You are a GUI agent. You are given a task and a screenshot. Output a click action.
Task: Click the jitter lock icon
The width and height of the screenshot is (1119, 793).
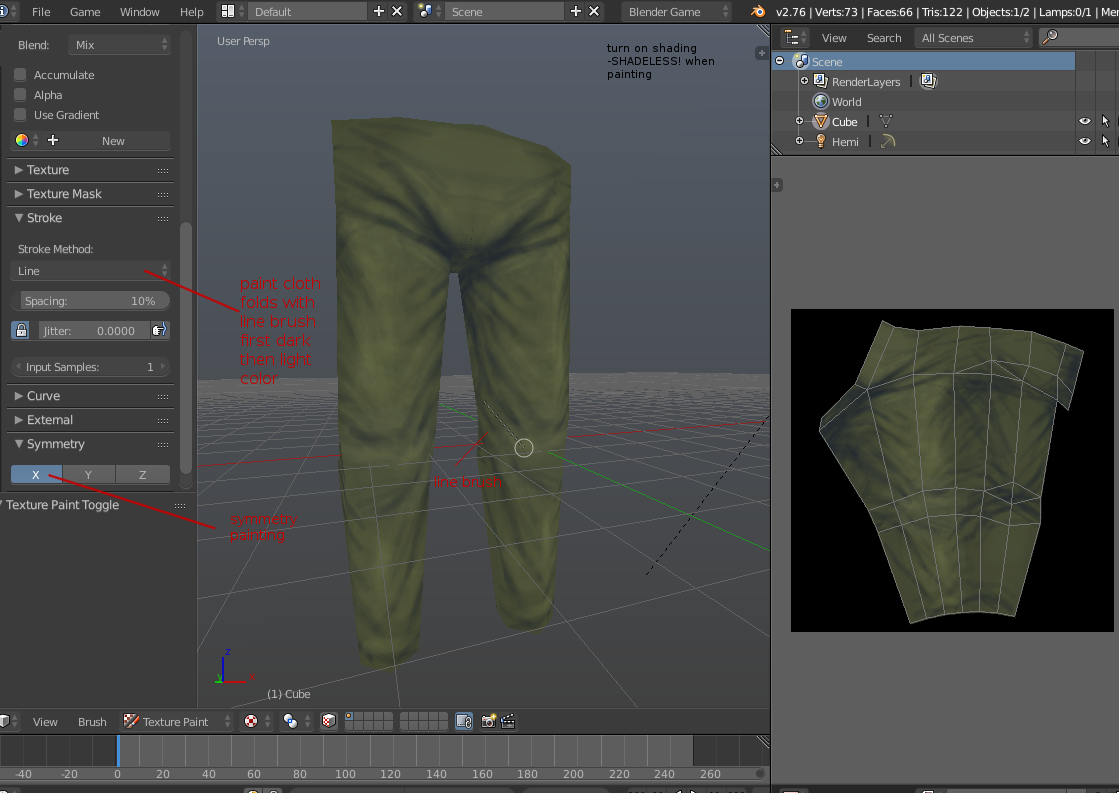tap(21, 330)
